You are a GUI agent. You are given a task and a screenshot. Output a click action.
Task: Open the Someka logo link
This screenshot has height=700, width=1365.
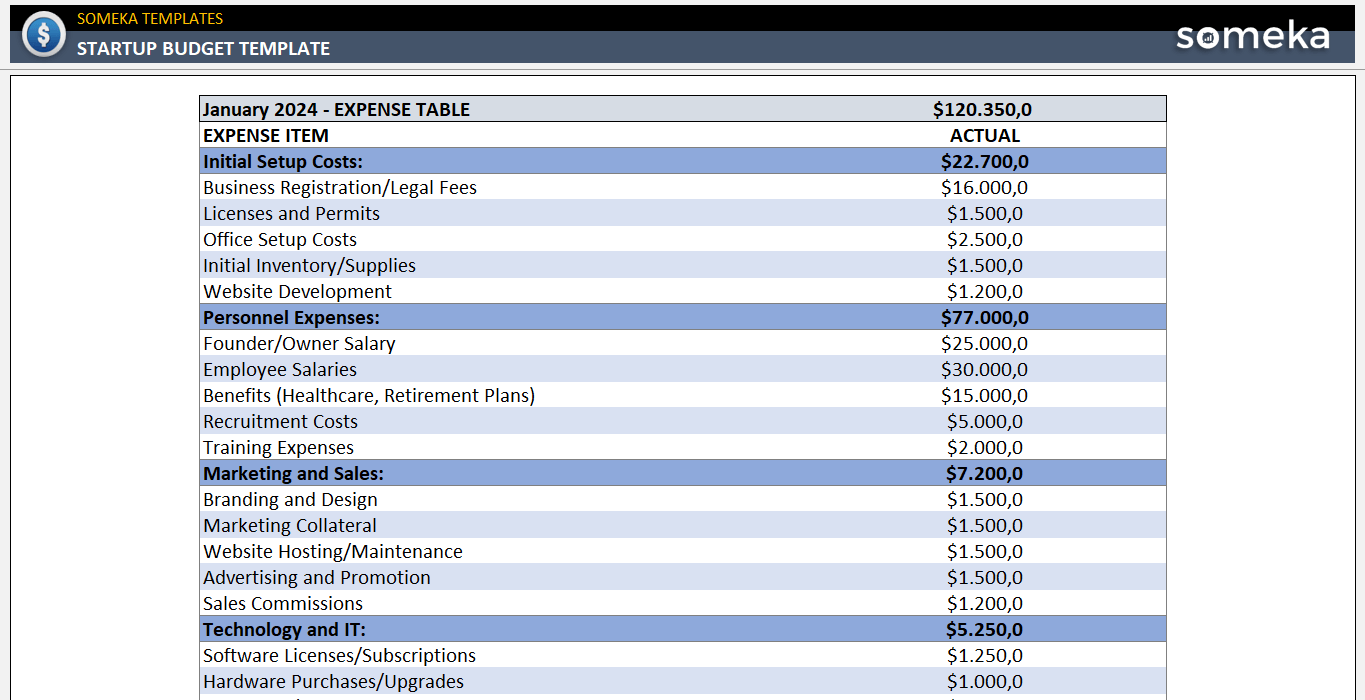pyautogui.click(x=1253, y=36)
